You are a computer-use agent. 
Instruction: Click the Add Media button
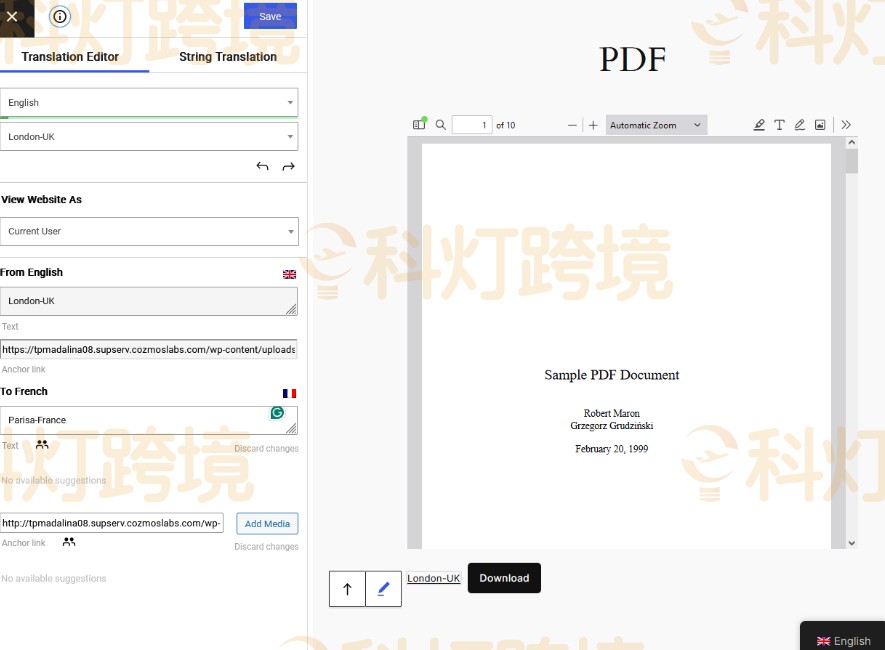[268, 524]
